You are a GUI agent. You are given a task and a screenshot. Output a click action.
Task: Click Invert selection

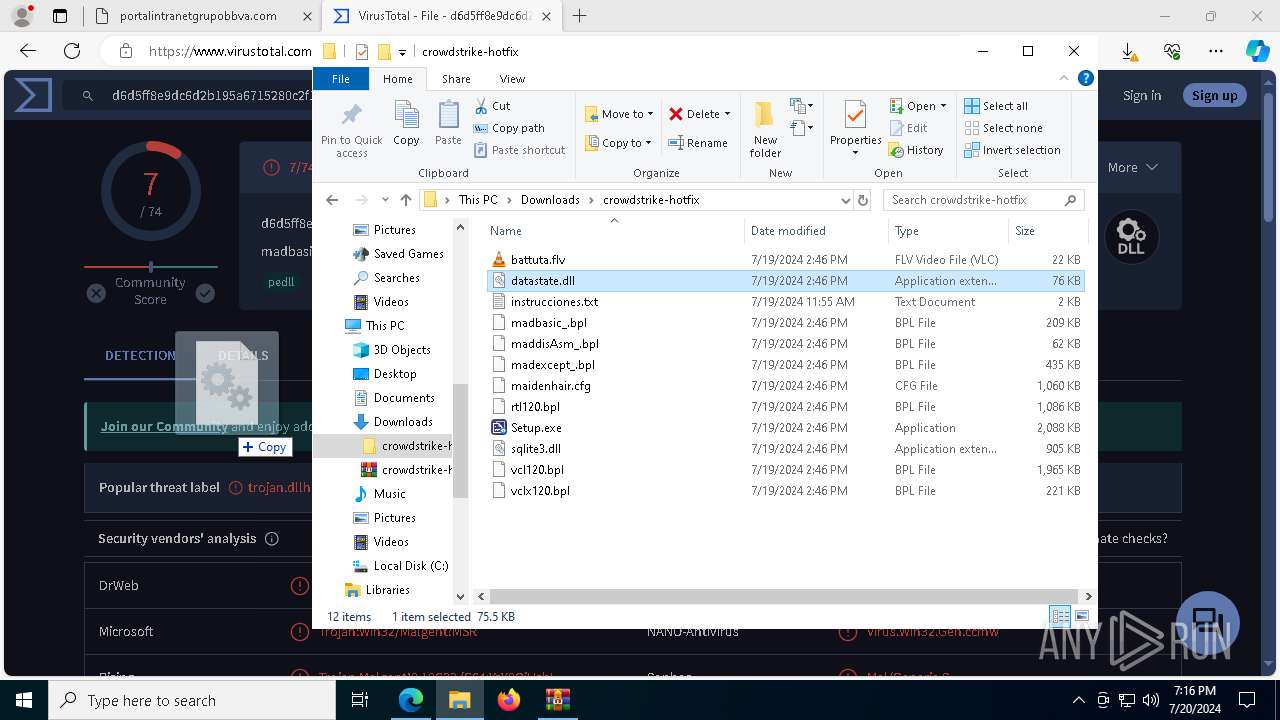[x=1012, y=150]
